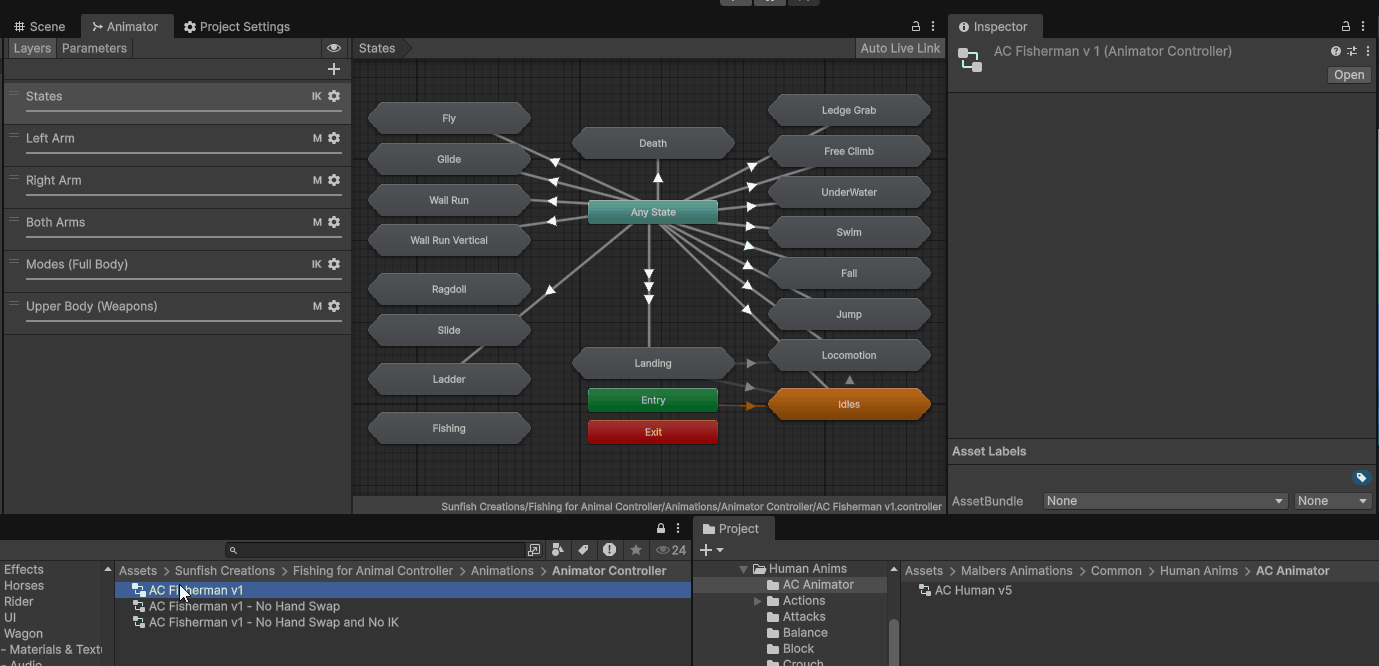Toggle the Inspector panel lock
The width and height of the screenshot is (1379, 666).
[1346, 27]
